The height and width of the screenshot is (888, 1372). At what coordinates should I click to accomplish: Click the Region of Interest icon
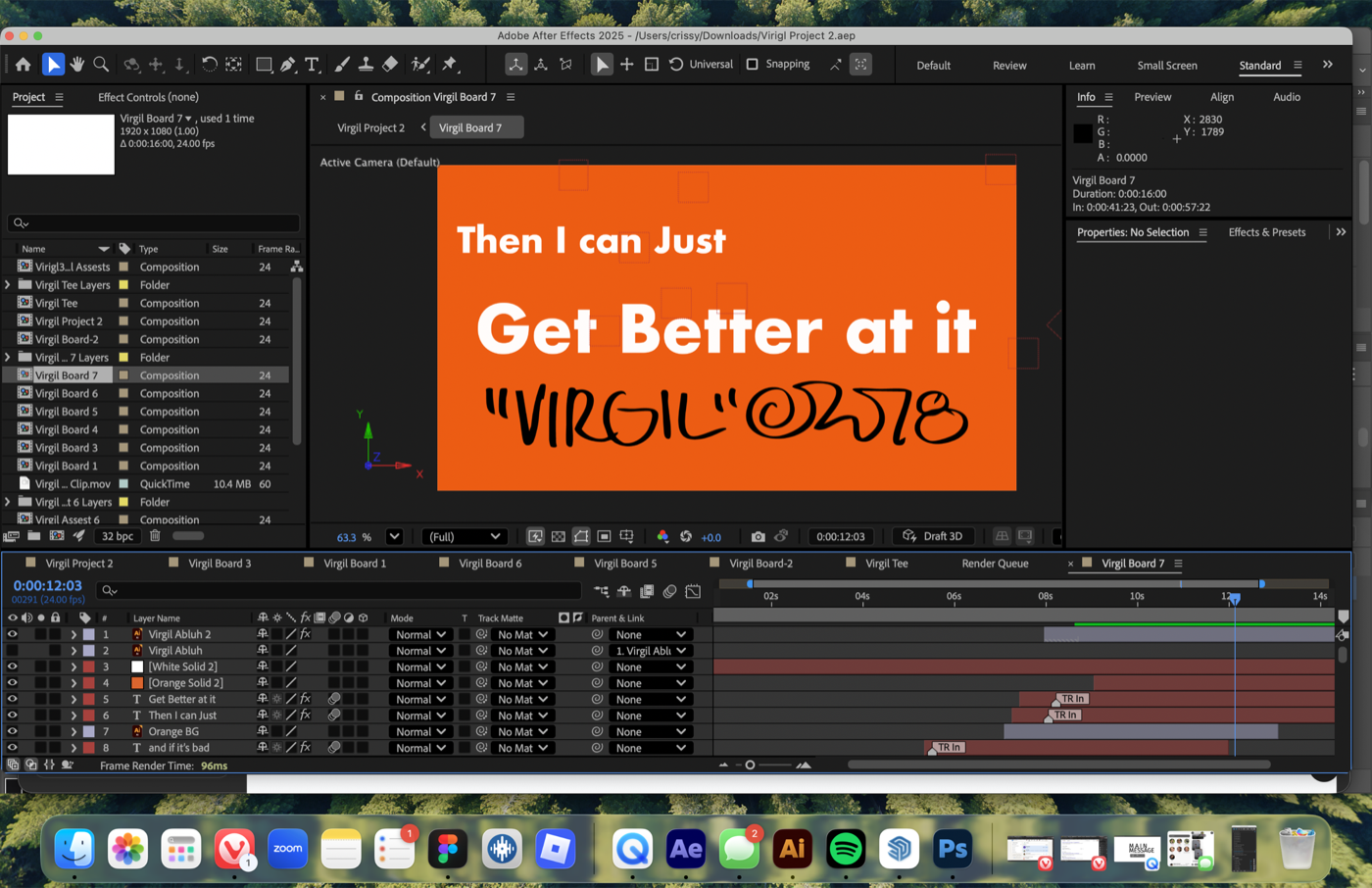click(x=604, y=536)
